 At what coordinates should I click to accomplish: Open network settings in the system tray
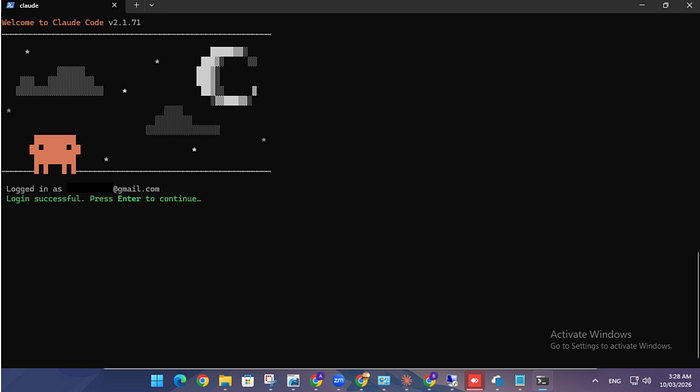(x=634, y=380)
